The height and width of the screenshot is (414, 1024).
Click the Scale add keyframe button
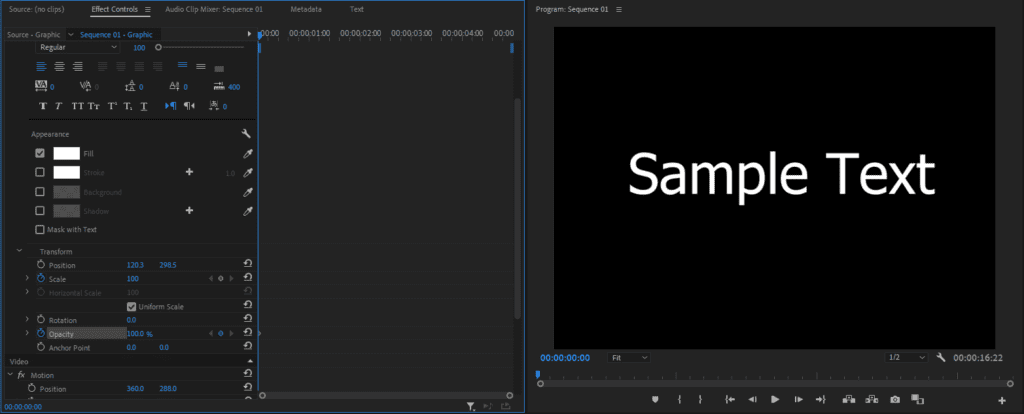[x=220, y=279]
